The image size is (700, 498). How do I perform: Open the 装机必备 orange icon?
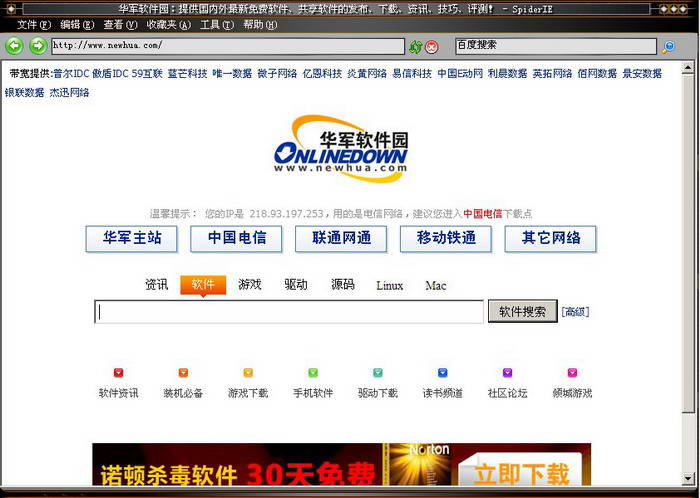point(183,373)
